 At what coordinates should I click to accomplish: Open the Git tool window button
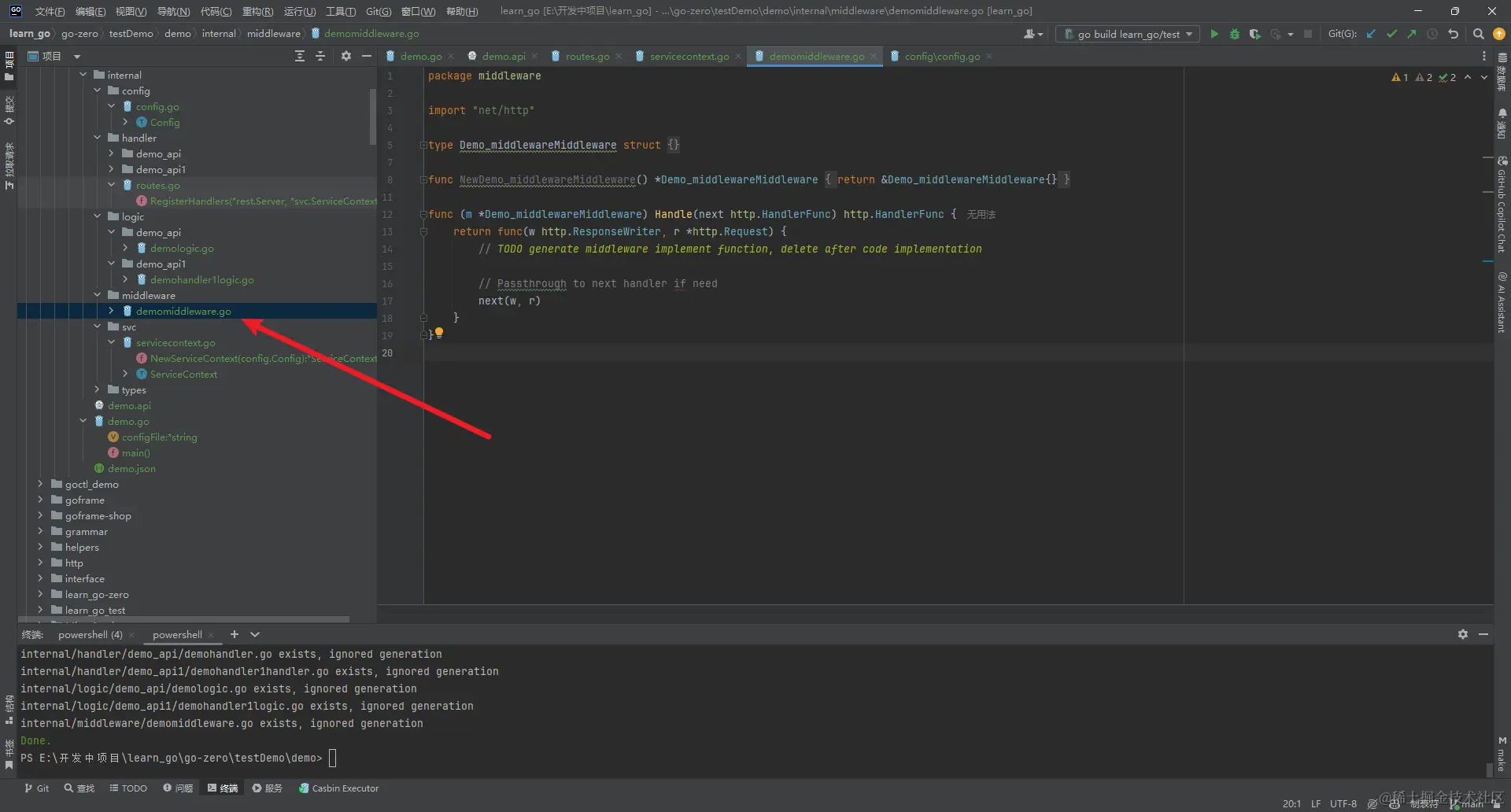pos(37,788)
